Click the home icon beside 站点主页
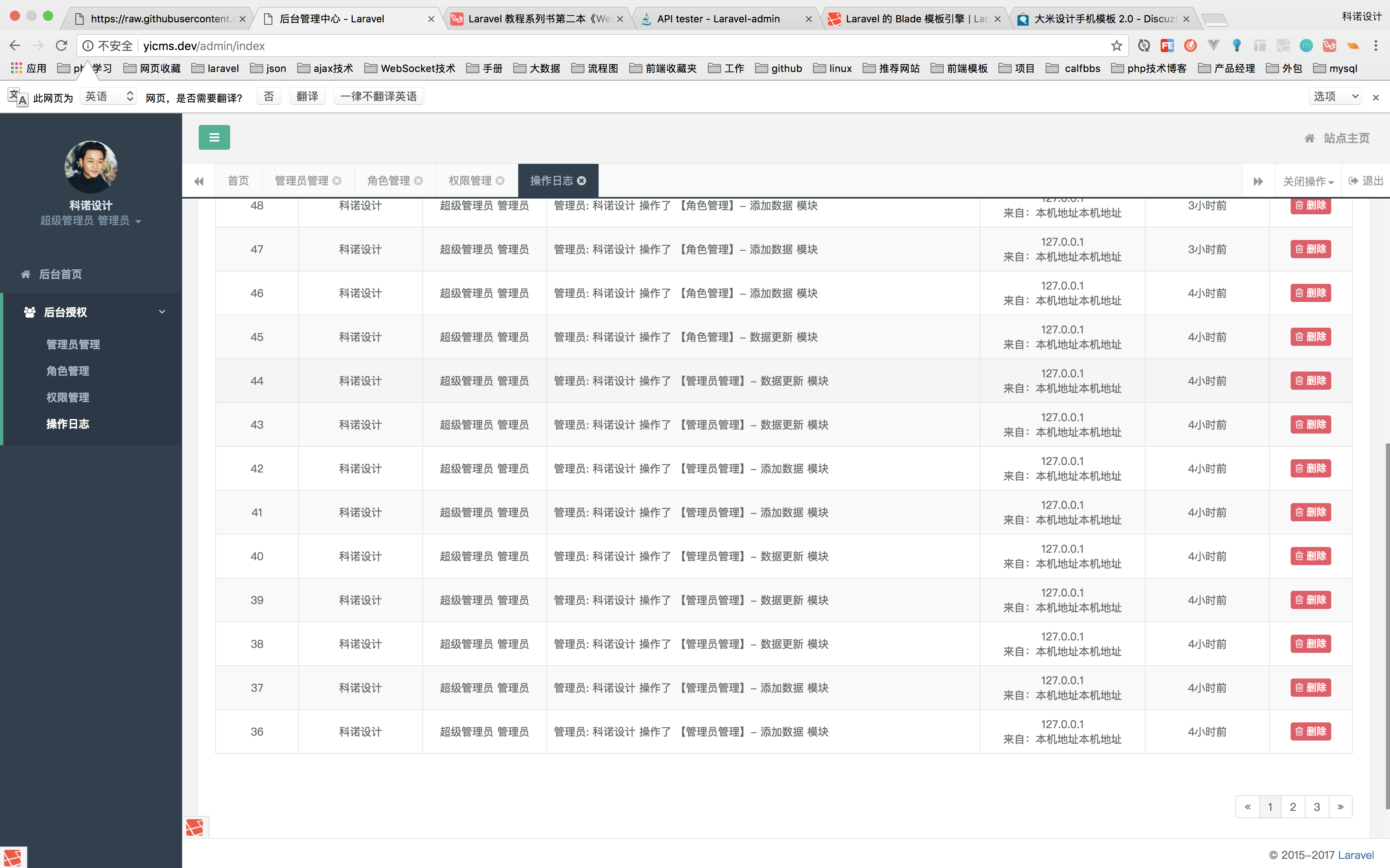1390x868 pixels. click(x=1310, y=138)
